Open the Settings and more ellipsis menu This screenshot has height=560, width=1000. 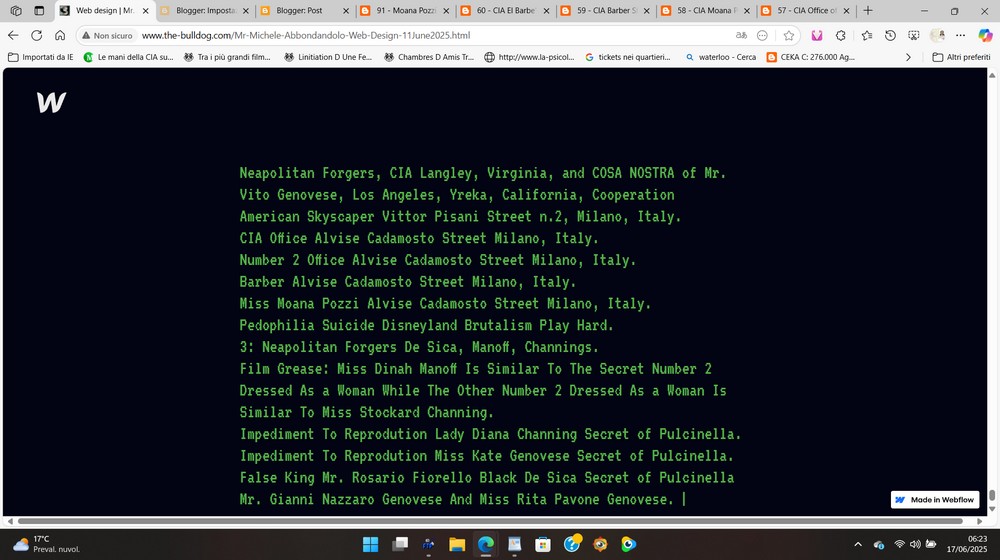pyautogui.click(x=960, y=36)
